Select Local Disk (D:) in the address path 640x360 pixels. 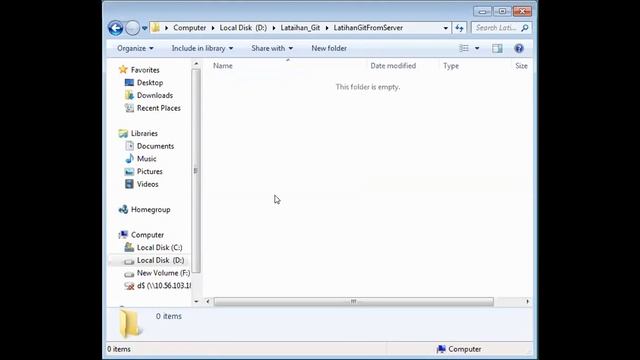coord(243,28)
